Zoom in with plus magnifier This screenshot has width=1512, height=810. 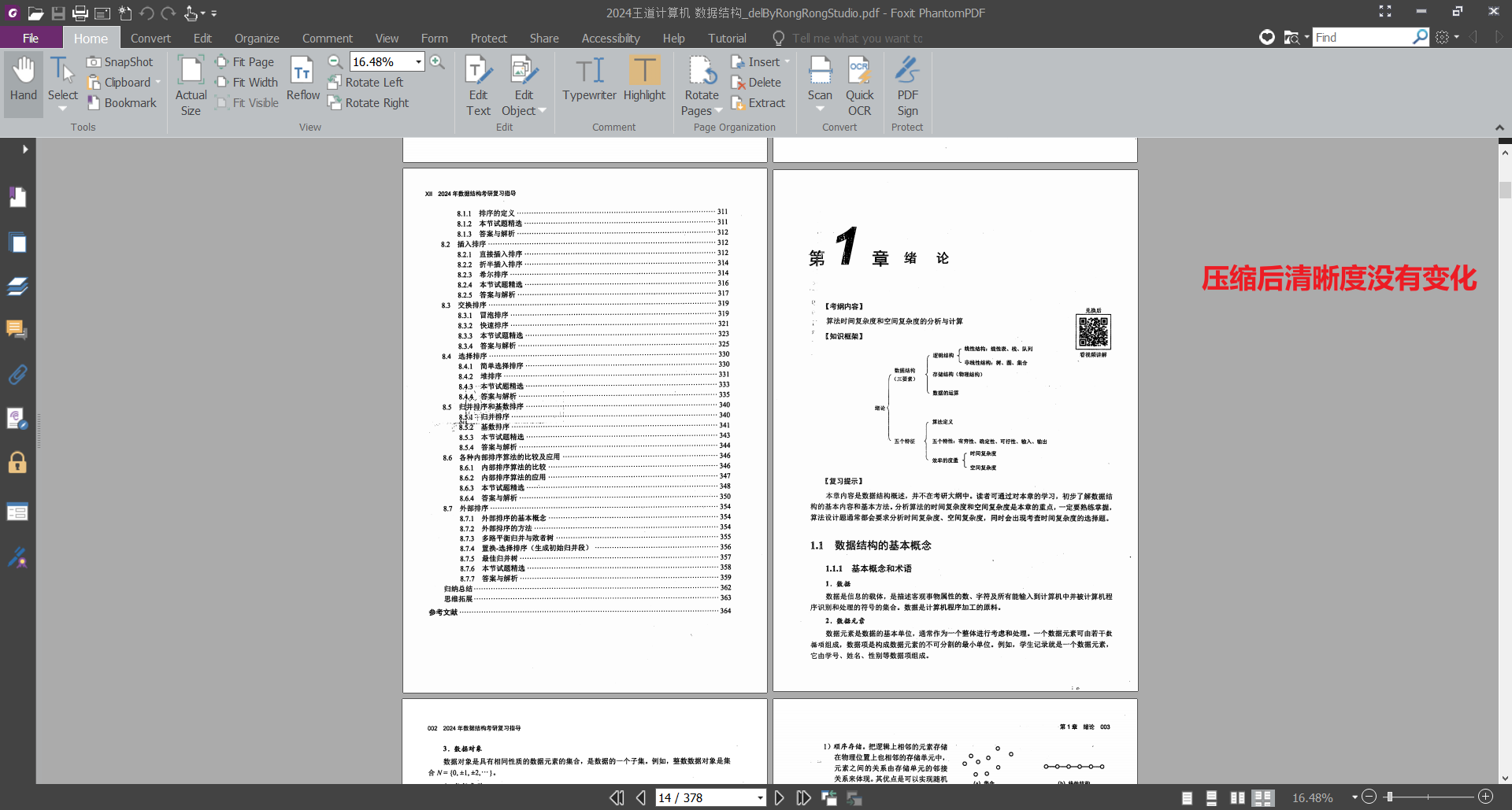pyautogui.click(x=437, y=62)
